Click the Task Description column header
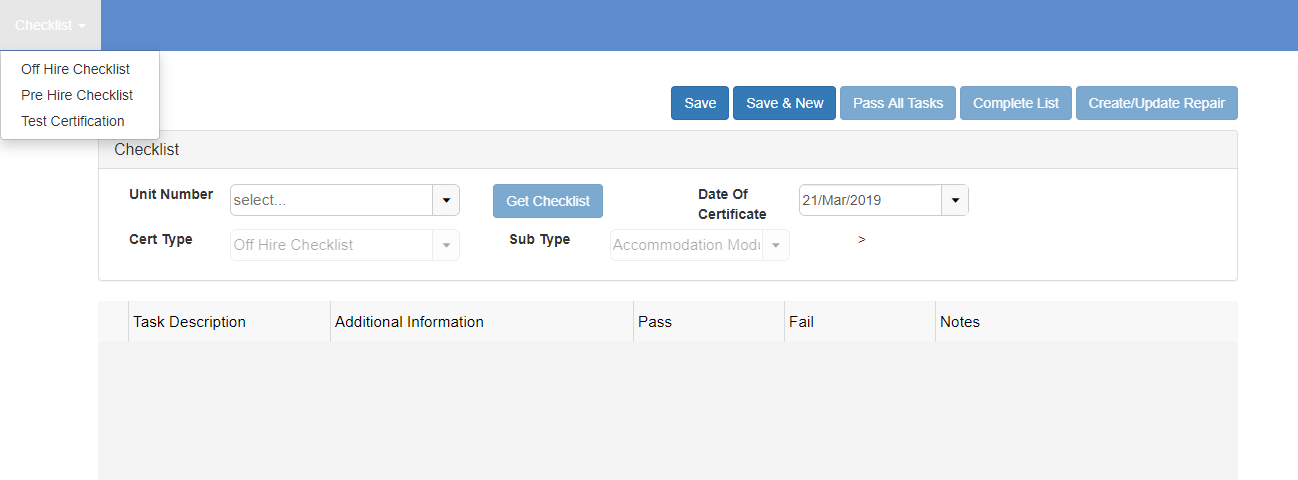The width and height of the screenshot is (1298, 480). (190, 322)
